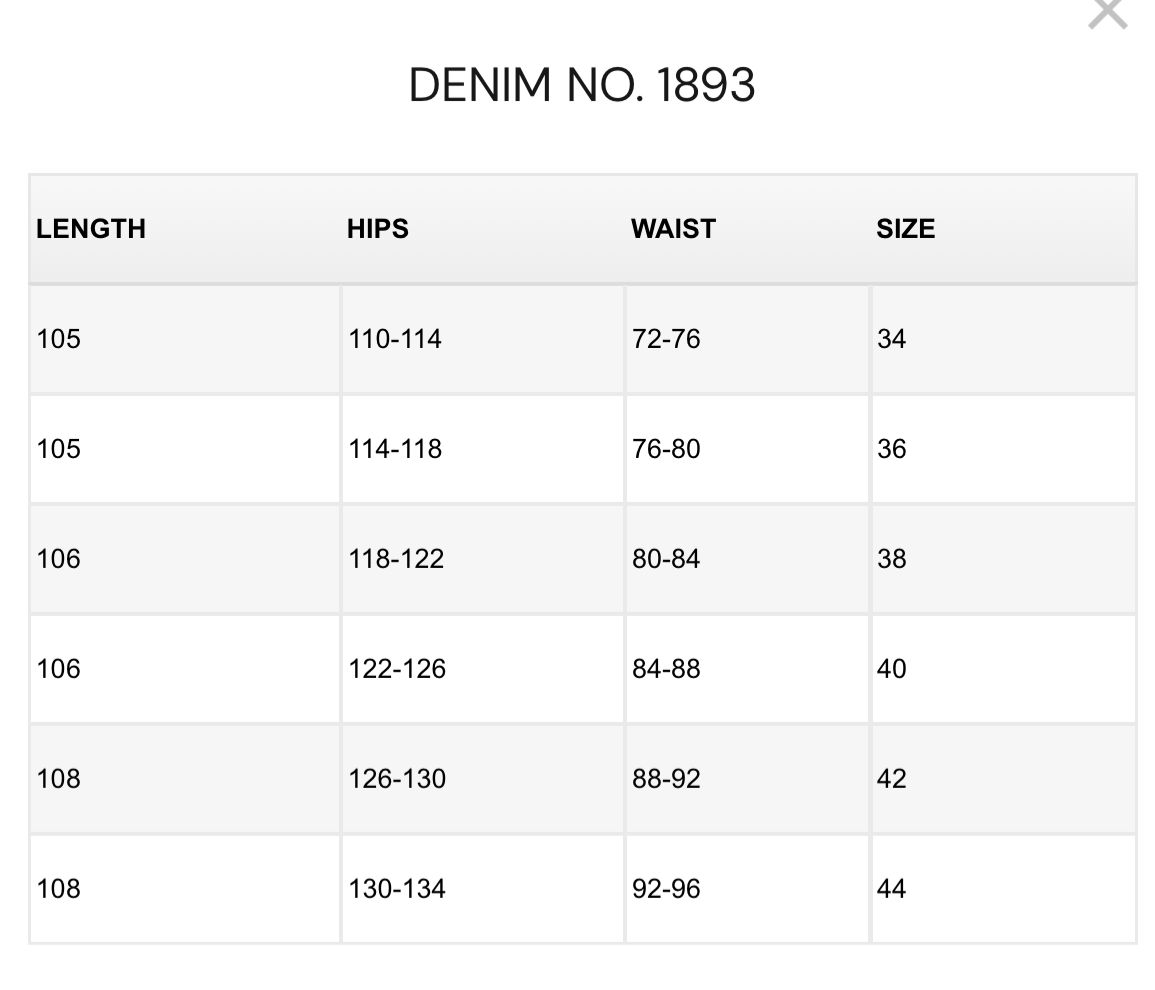Click size 42 cell
Image resolution: width=1155 pixels, height=990 pixels.
tap(892, 779)
